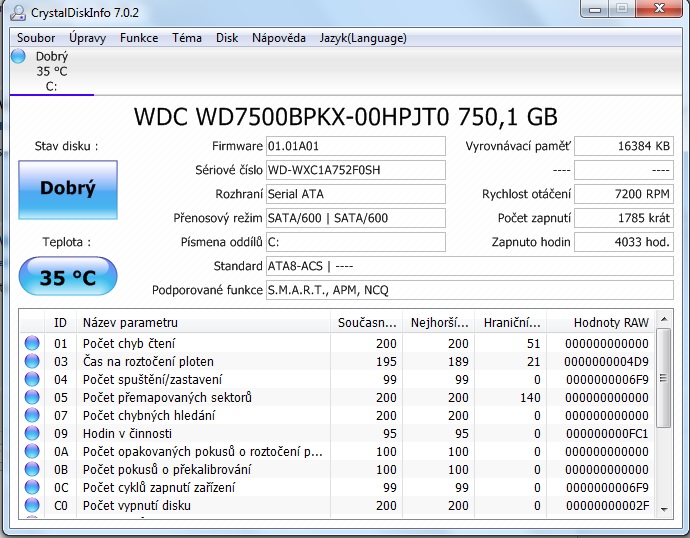Click the Nejhorší... column header
The height and width of the screenshot is (538, 690).
tap(439, 322)
